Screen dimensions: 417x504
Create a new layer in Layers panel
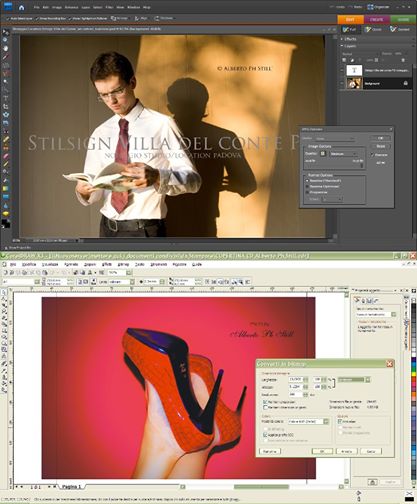(345, 60)
